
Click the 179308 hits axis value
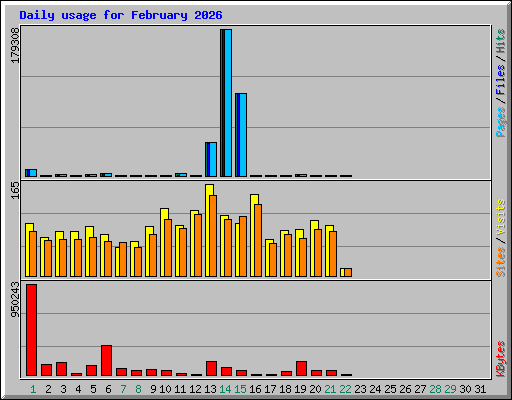click(15, 45)
